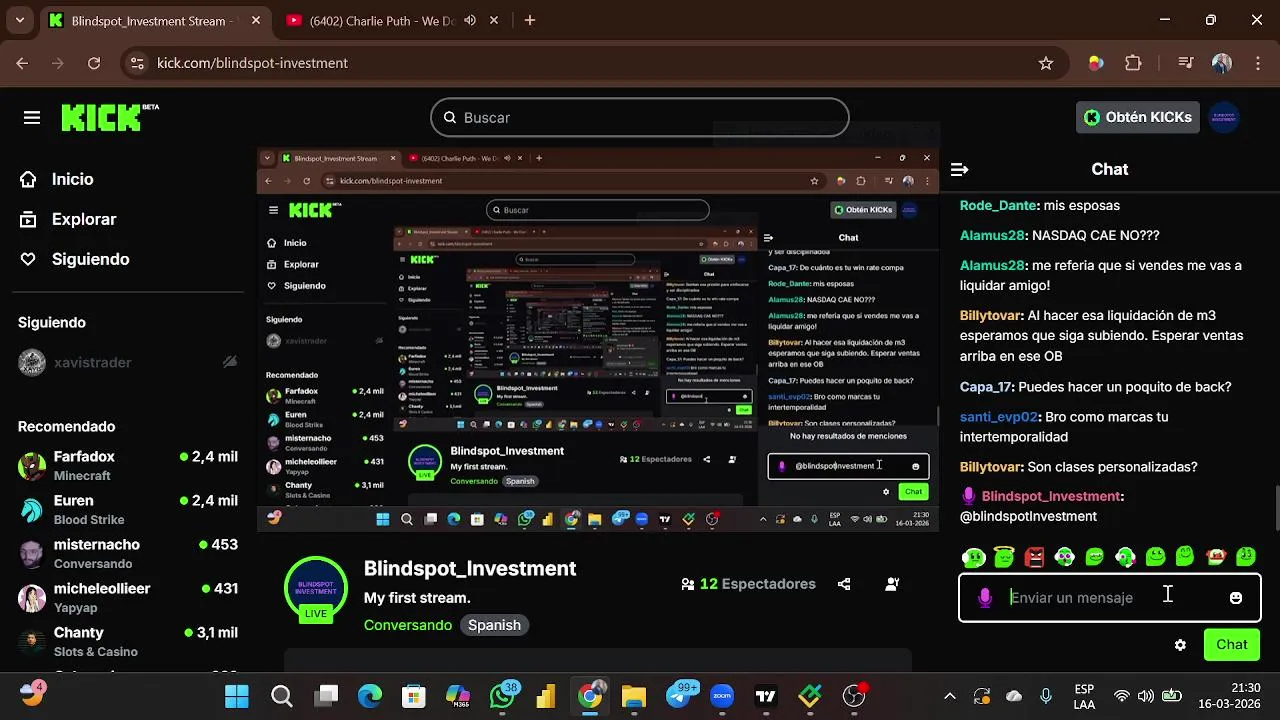The image size is (1280, 720).
Task: Open the misternacho recommended channel
Action: (128, 554)
